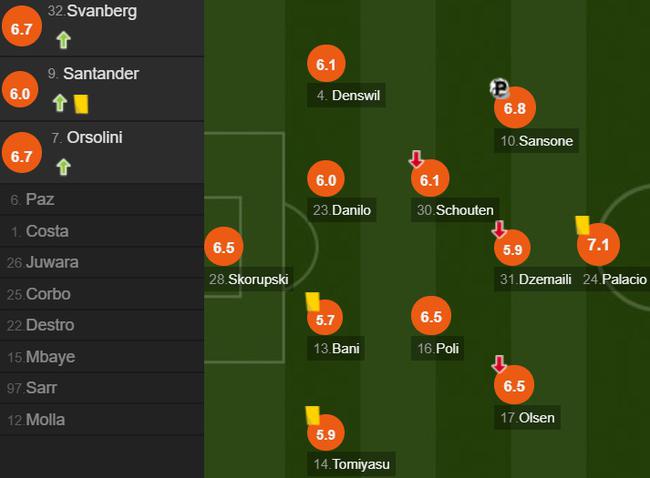Select Skorupski's 6.5 rating circle
This screenshot has height=478, width=650.
[x=224, y=247]
